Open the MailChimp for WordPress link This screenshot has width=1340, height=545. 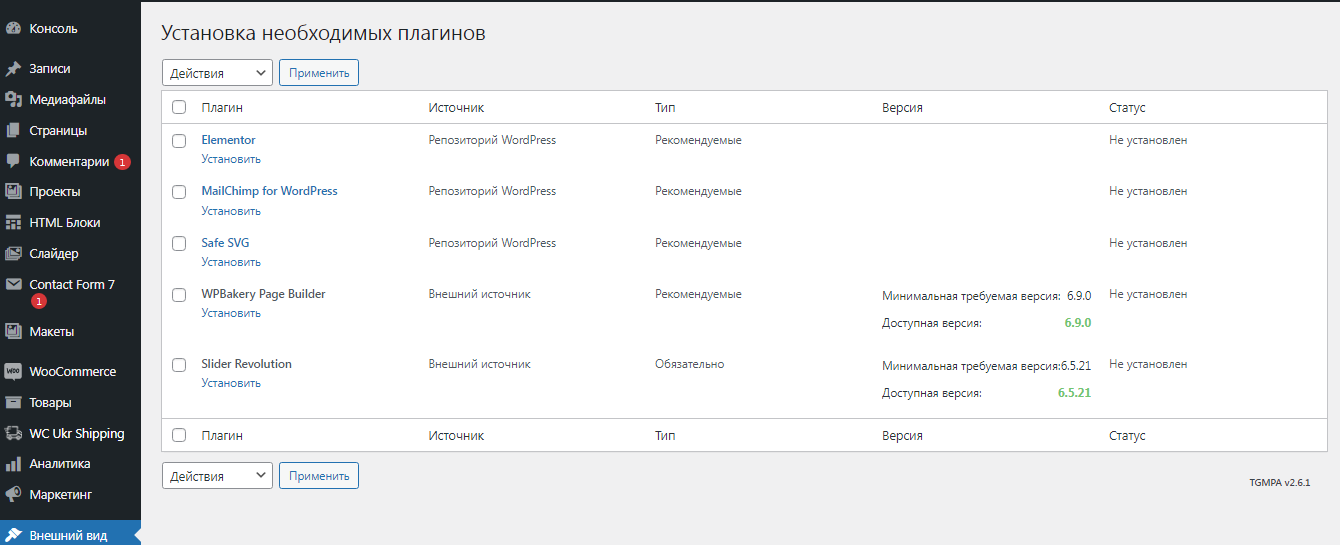(x=269, y=191)
